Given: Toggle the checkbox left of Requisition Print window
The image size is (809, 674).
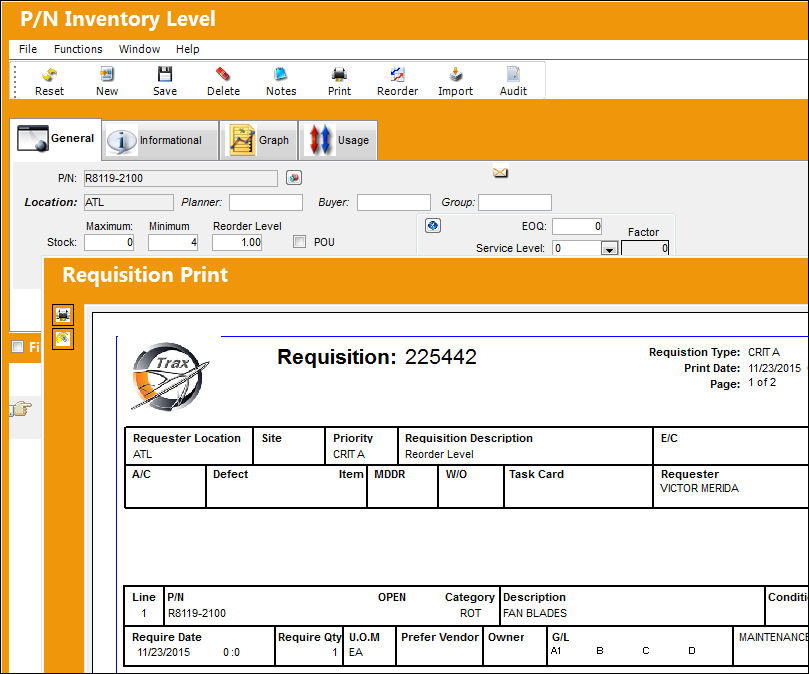Looking at the screenshot, I should tap(18, 346).
